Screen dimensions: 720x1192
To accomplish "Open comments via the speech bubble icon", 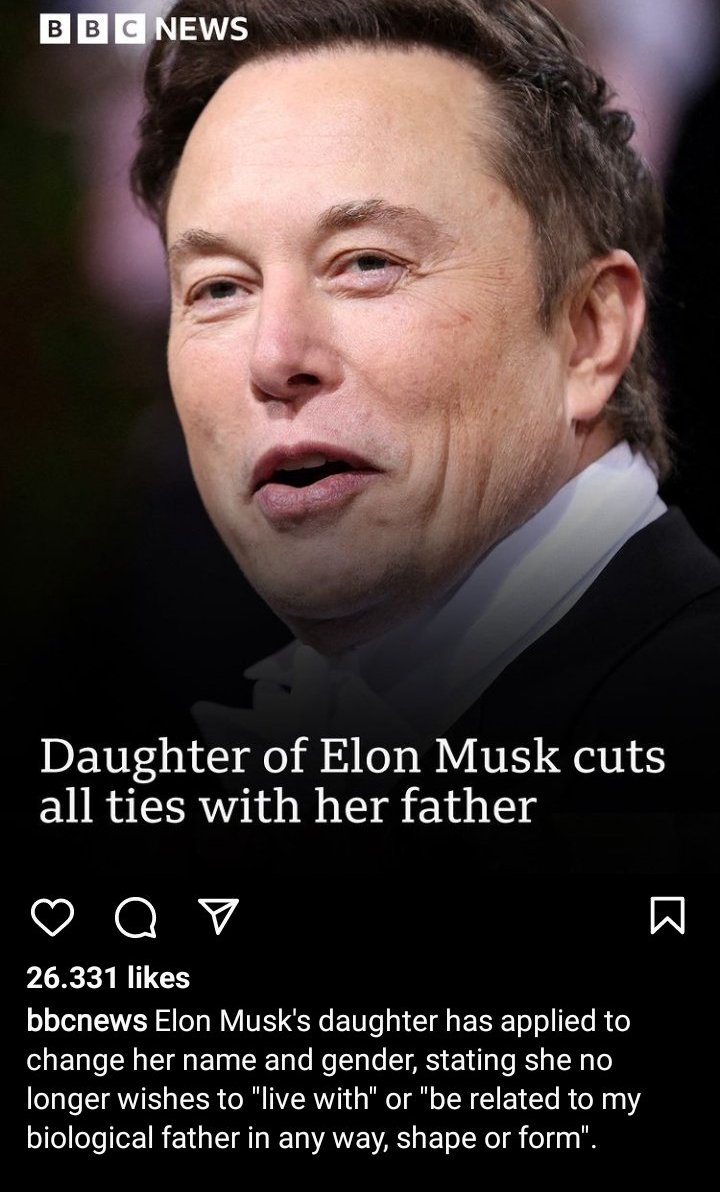I will tap(135, 916).
